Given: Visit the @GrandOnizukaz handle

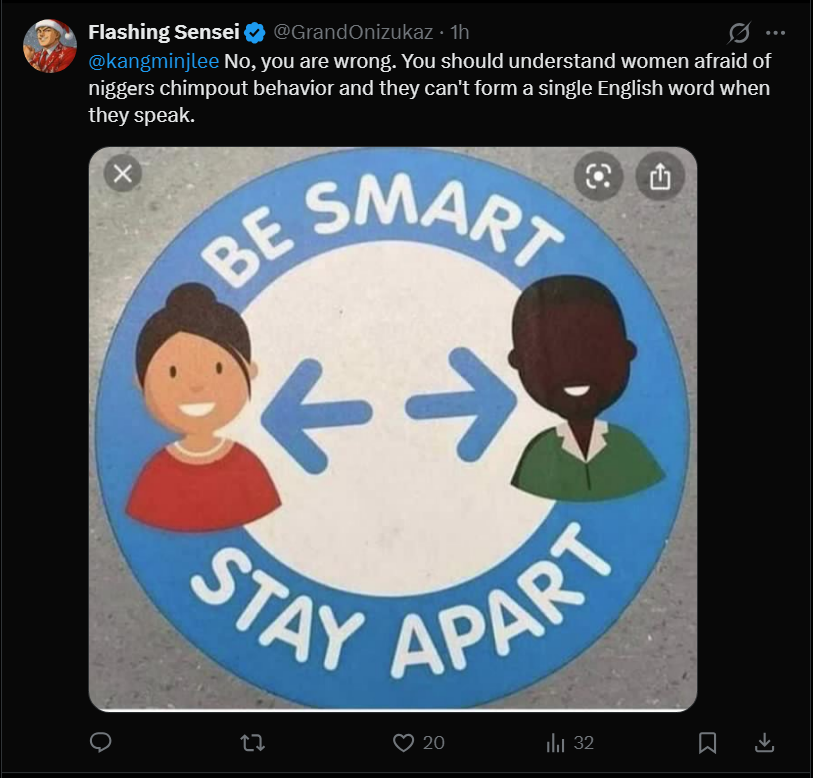Looking at the screenshot, I should point(353,32).
